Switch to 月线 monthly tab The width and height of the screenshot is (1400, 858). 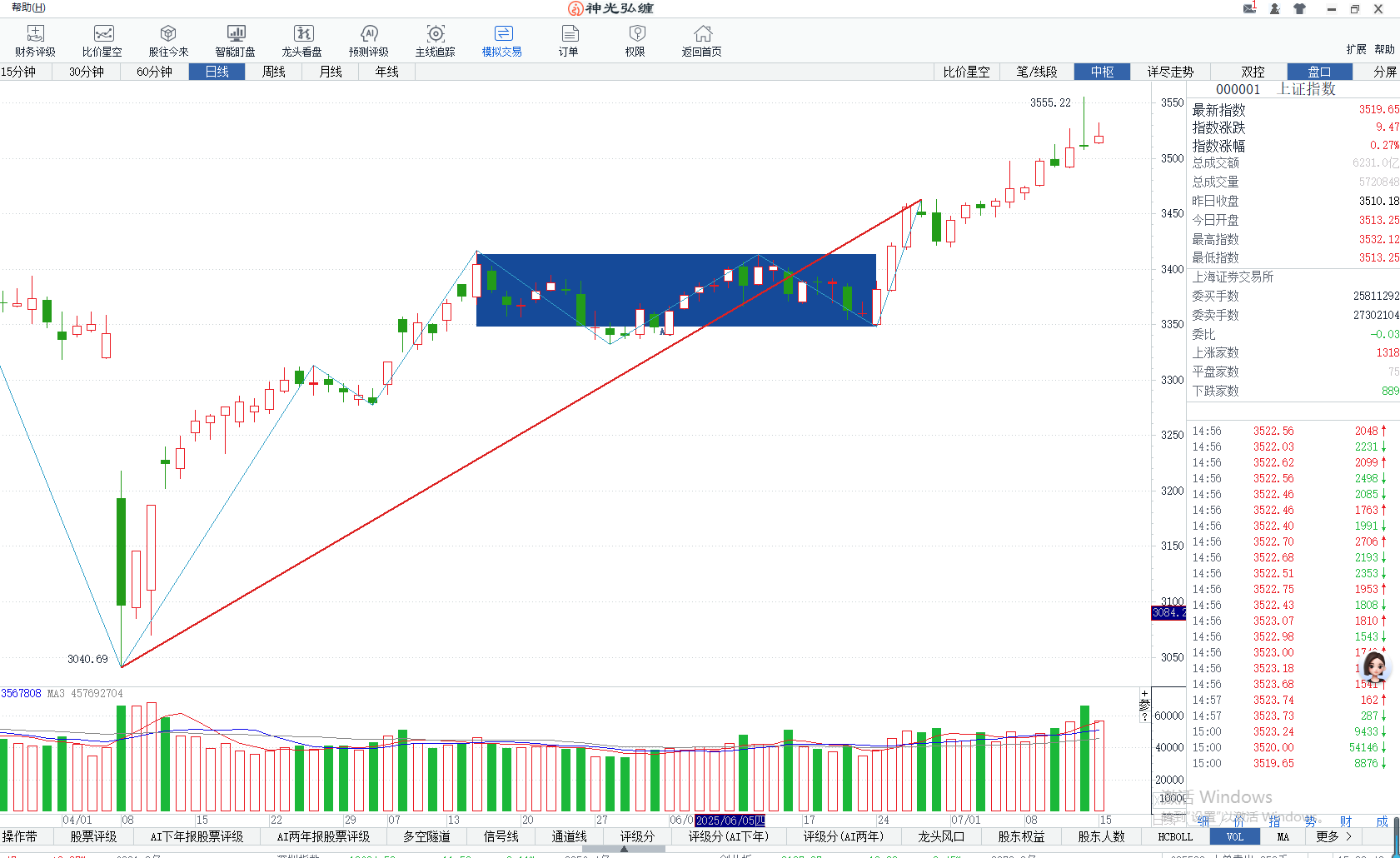pos(331,72)
